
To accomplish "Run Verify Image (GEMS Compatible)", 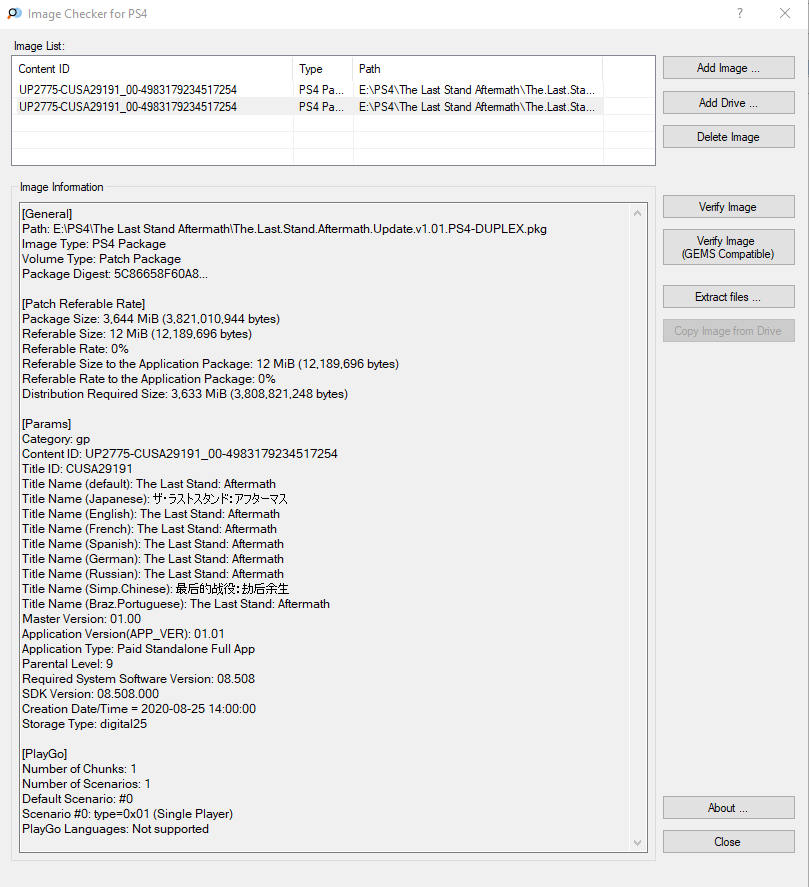I will (729, 247).
